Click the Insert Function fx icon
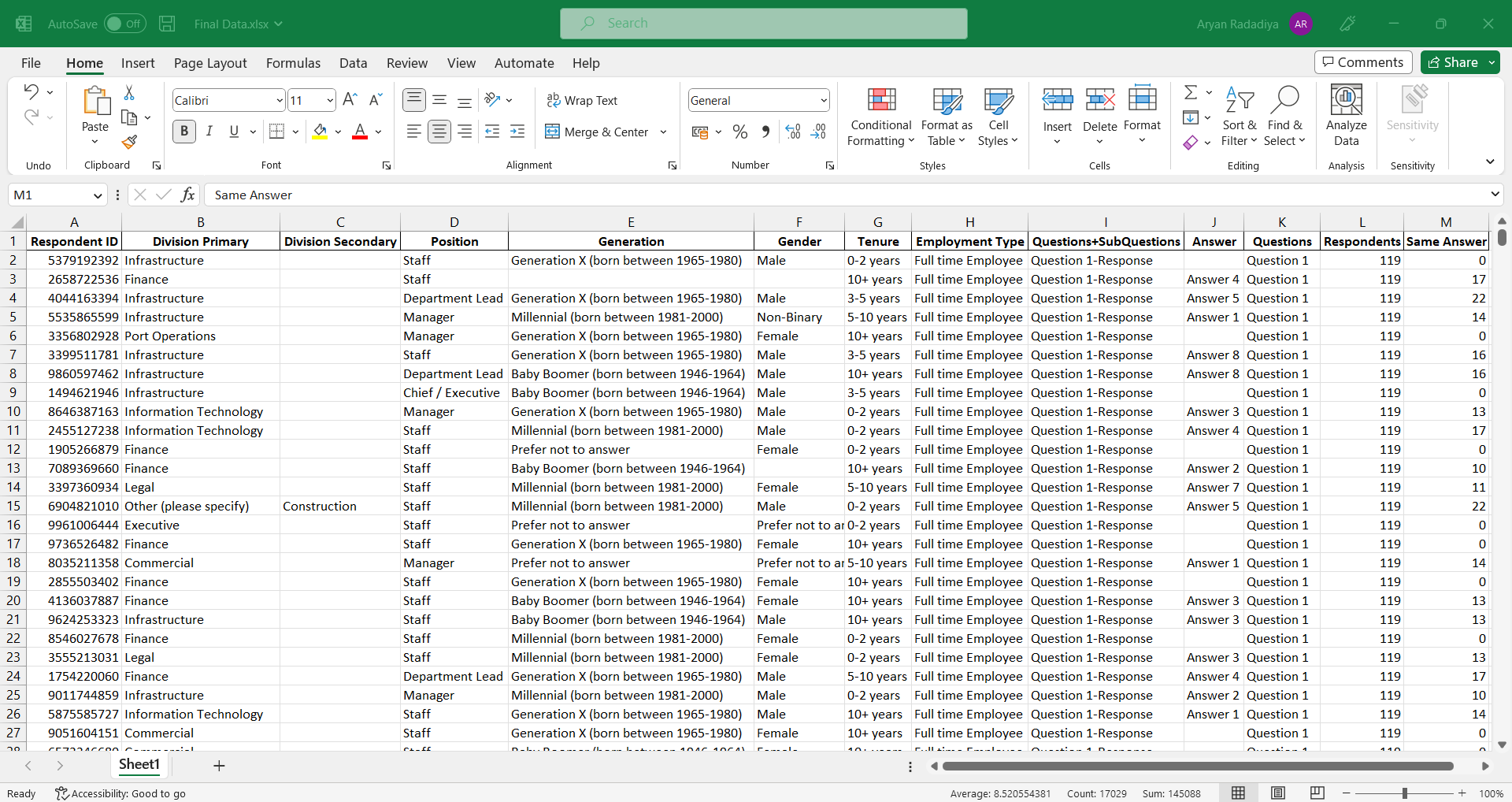This screenshot has height=802, width=1512. (x=187, y=195)
